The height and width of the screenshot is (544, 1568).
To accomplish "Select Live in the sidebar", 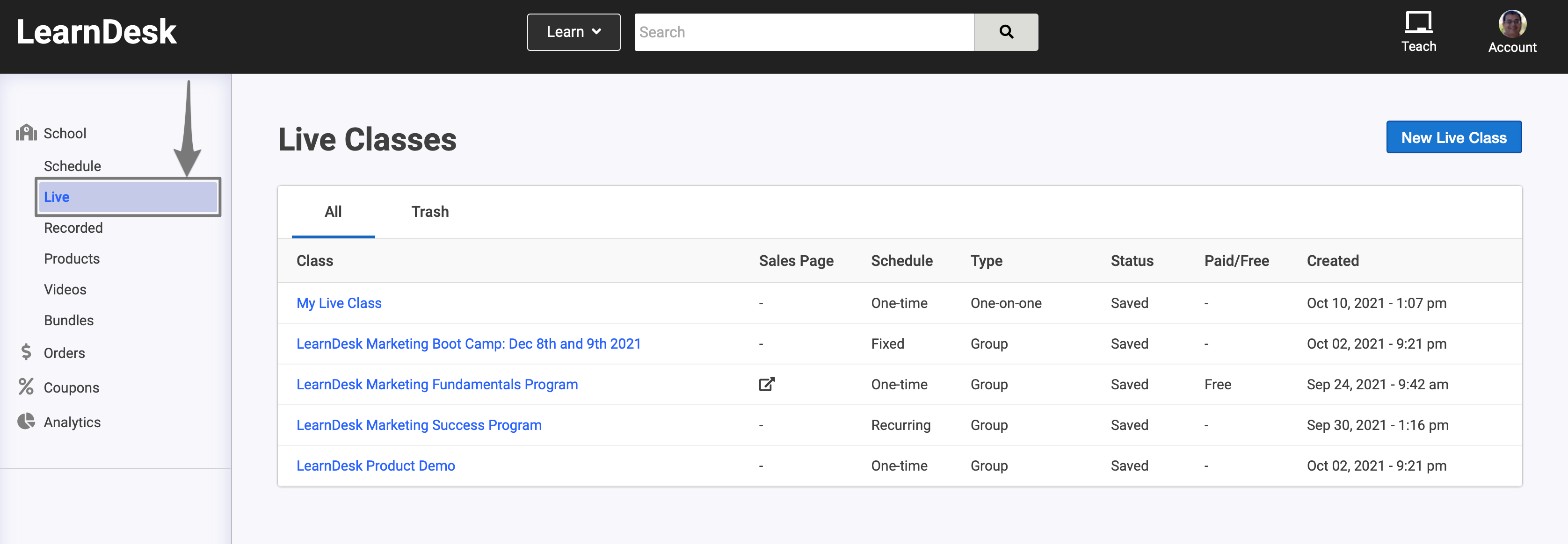I will [128, 197].
